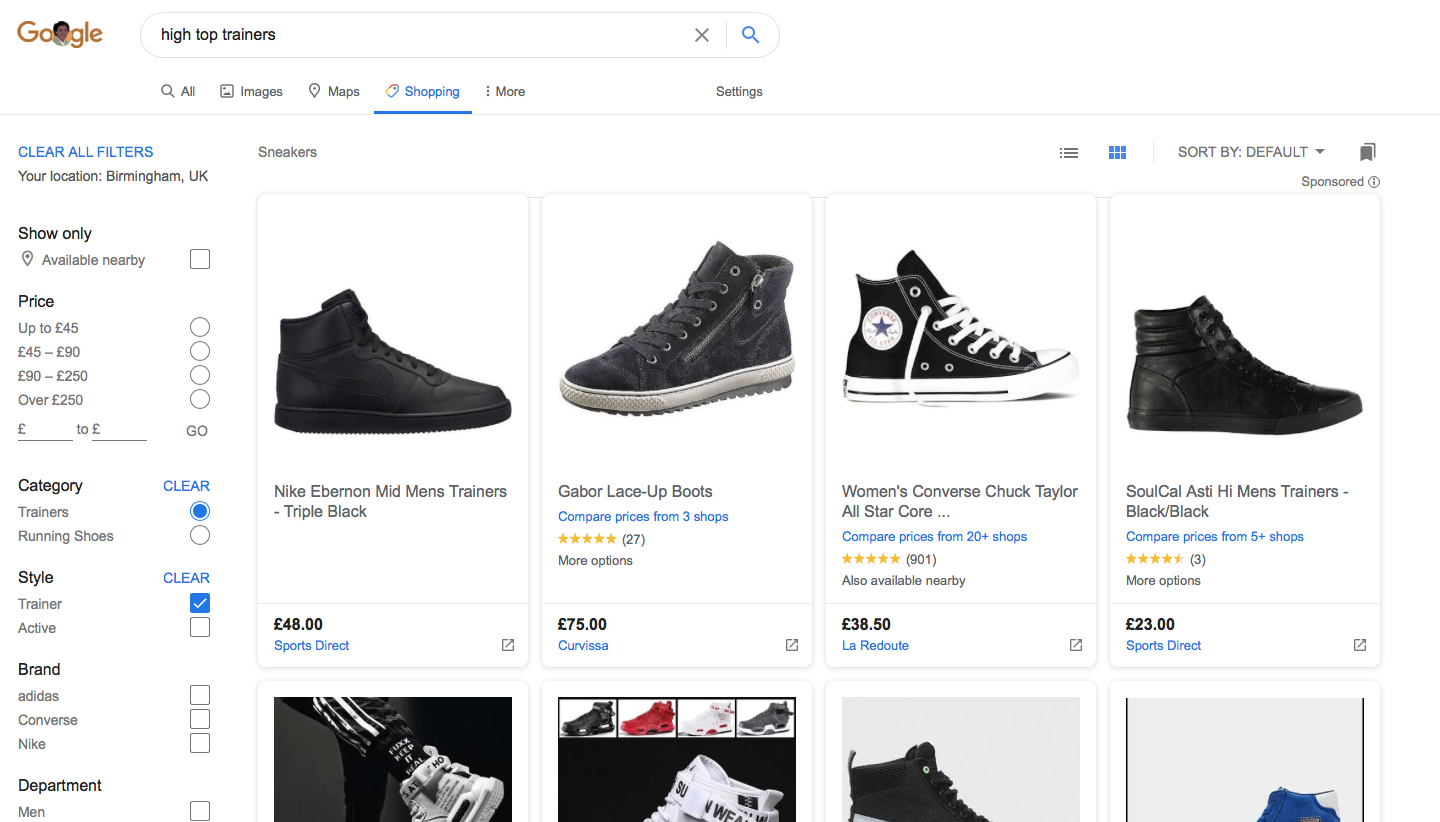The width and height of the screenshot is (1440, 822).
Task: Select the Over £250 price option
Action: pos(200,399)
